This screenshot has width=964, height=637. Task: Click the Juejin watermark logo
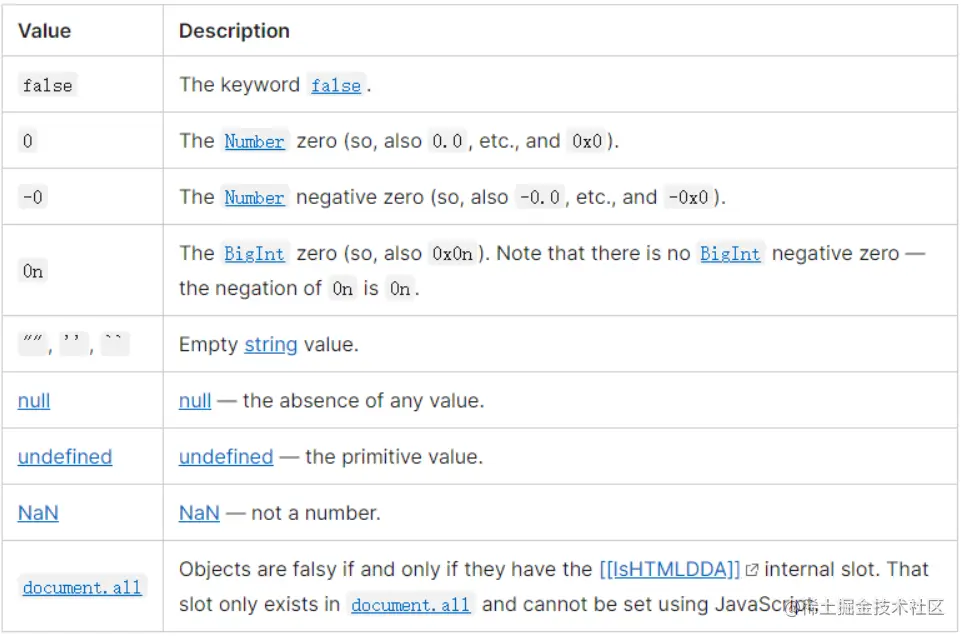coord(794,608)
